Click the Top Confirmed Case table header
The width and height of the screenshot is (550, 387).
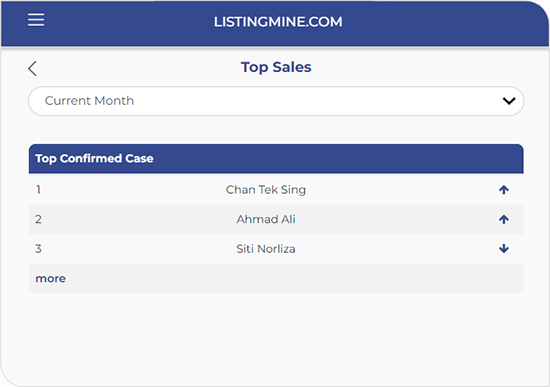click(276, 159)
